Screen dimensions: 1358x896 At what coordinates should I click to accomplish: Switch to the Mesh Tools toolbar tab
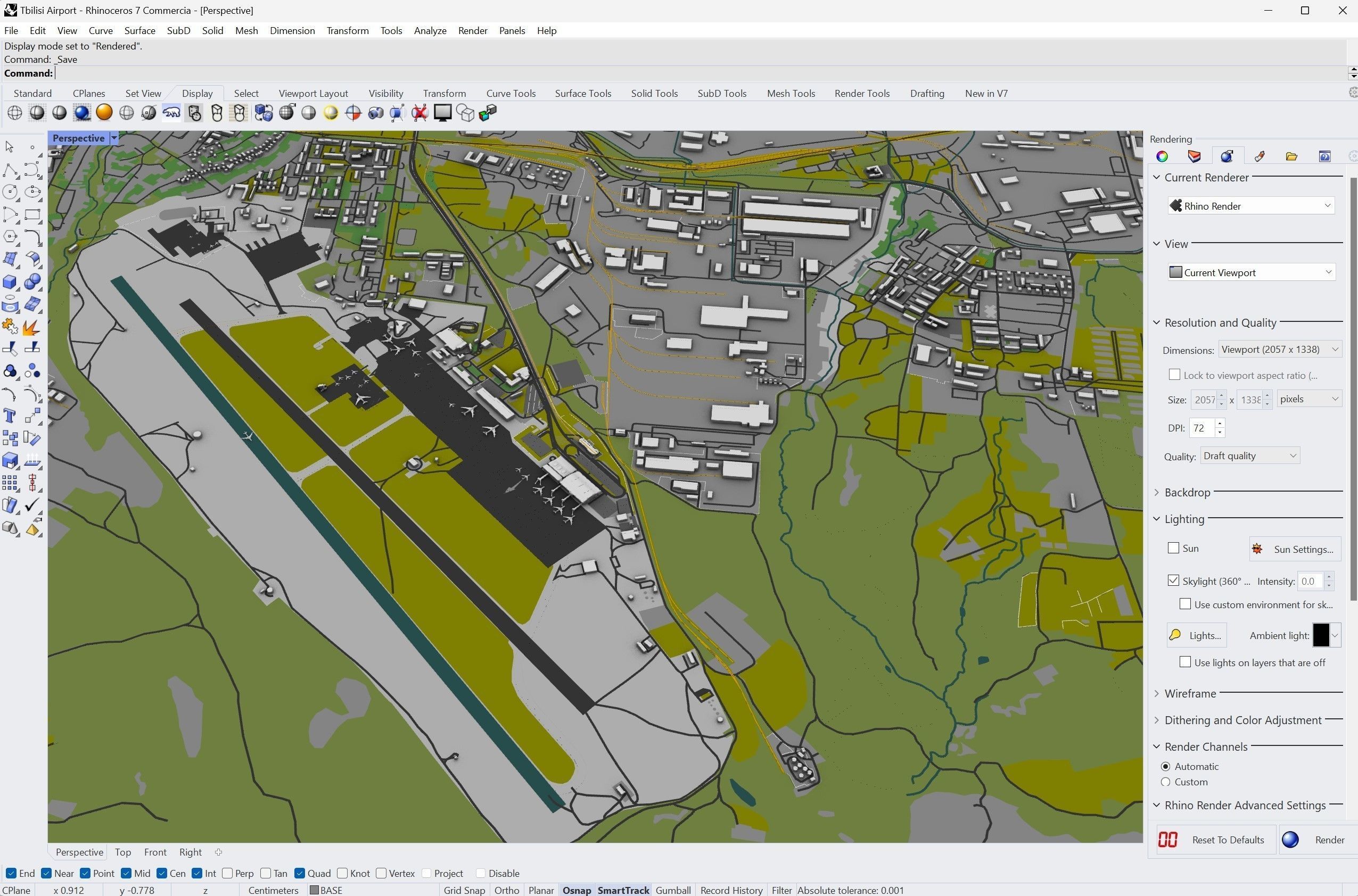click(791, 93)
